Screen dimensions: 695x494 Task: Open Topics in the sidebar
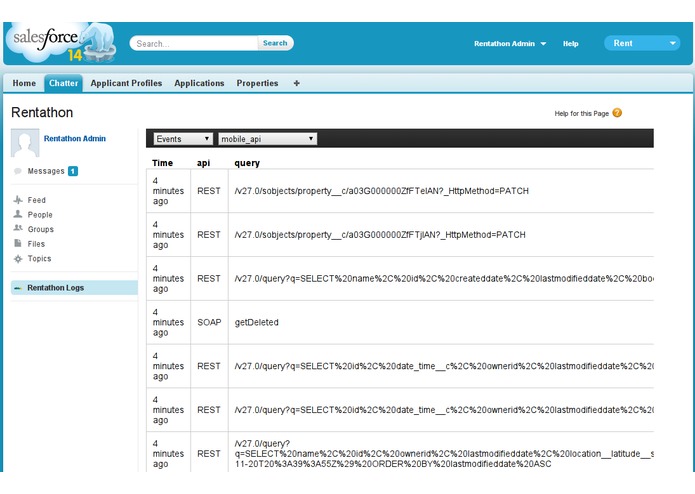coord(39,258)
